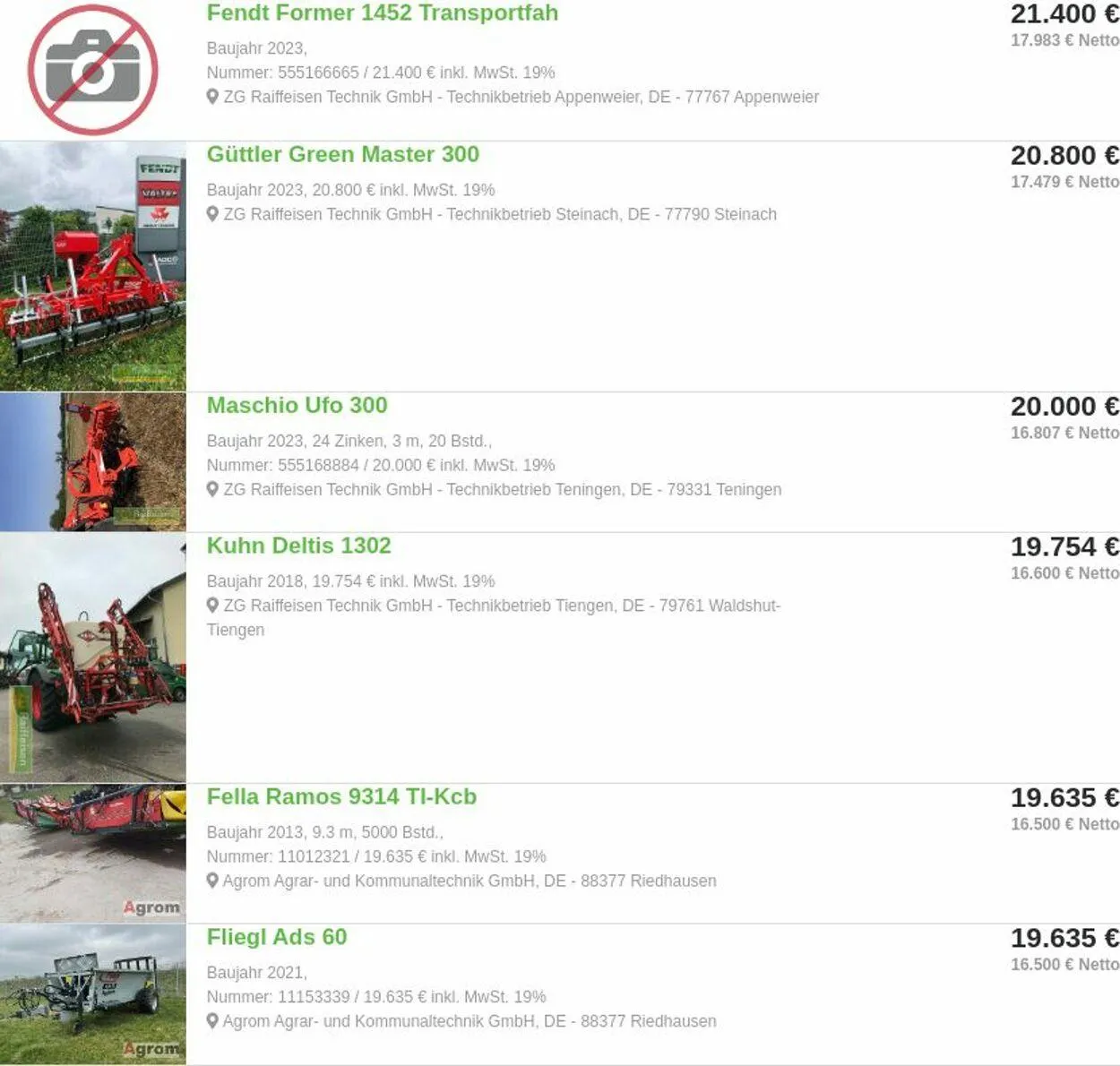The width and height of the screenshot is (1120, 1066).
Task: View the Fliegl Ads 60 photo thumbnail
Action: 93,994
